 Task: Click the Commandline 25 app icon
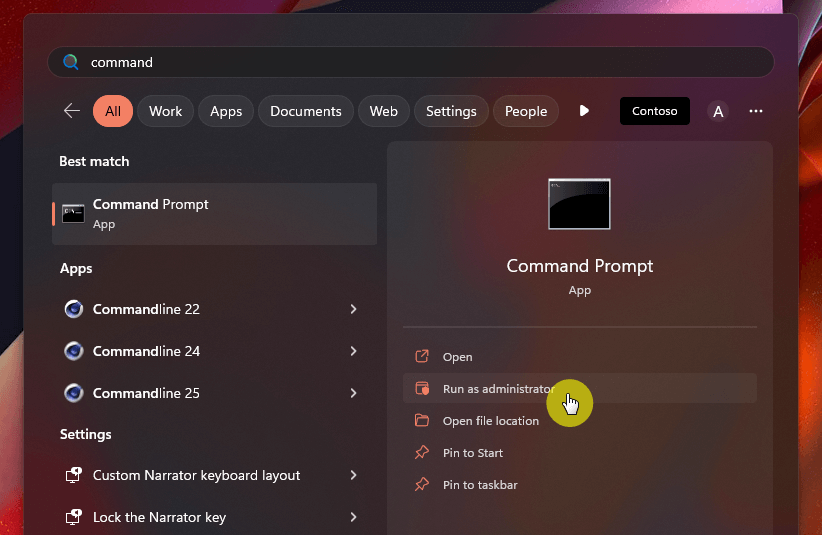tap(73, 393)
